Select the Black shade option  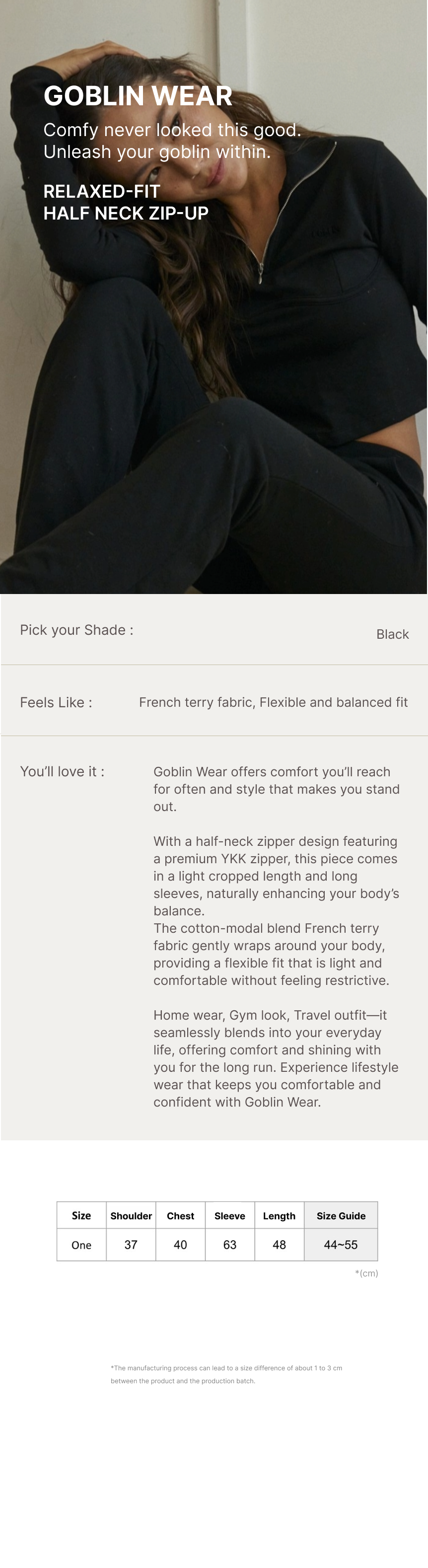pos(392,634)
